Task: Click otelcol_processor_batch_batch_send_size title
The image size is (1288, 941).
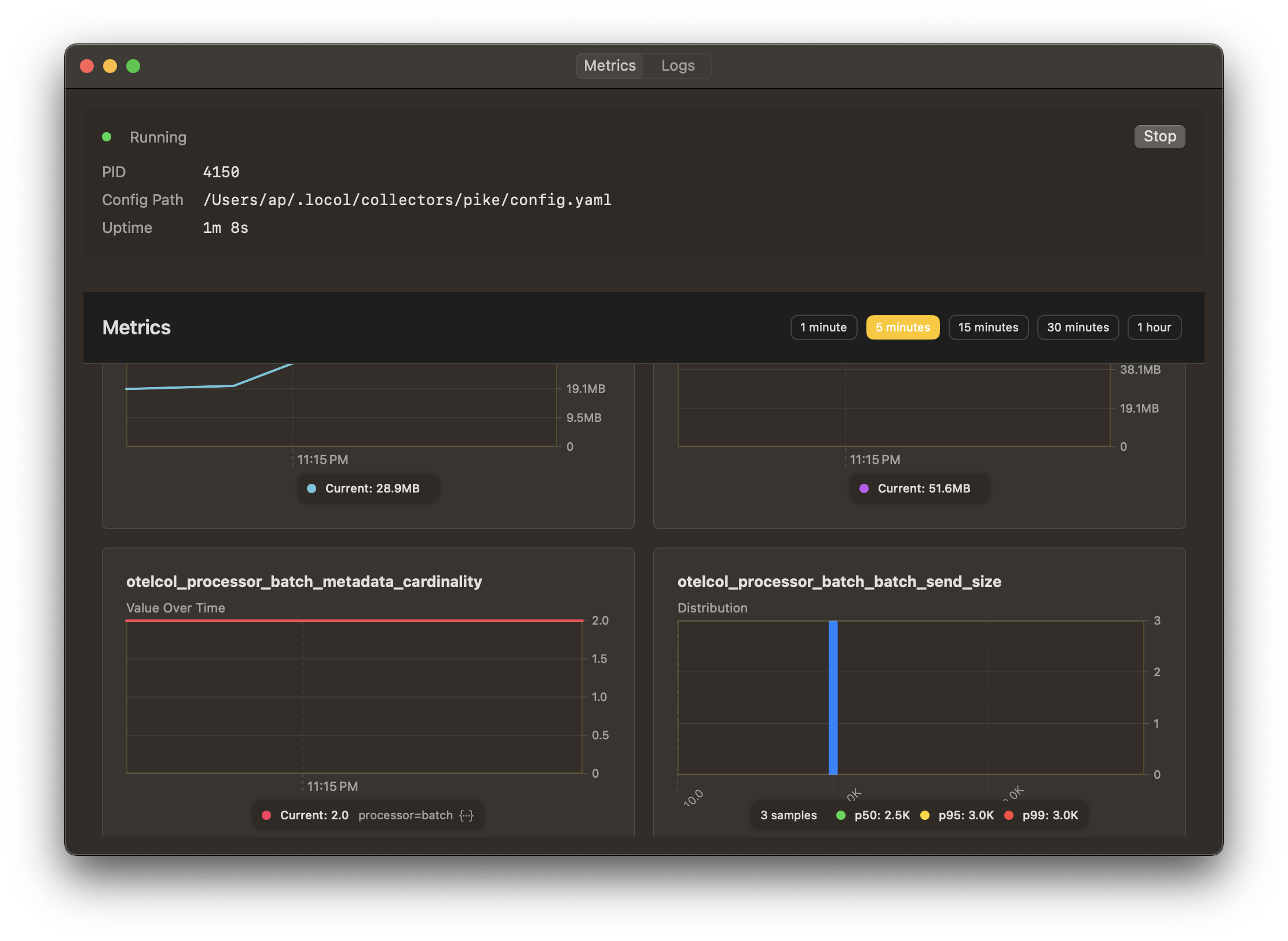Action: [839, 582]
